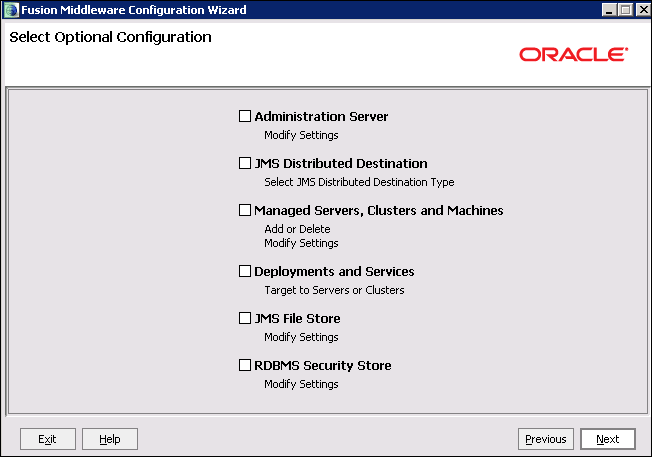Open Help for this wizard
The width and height of the screenshot is (652, 457).
point(110,439)
